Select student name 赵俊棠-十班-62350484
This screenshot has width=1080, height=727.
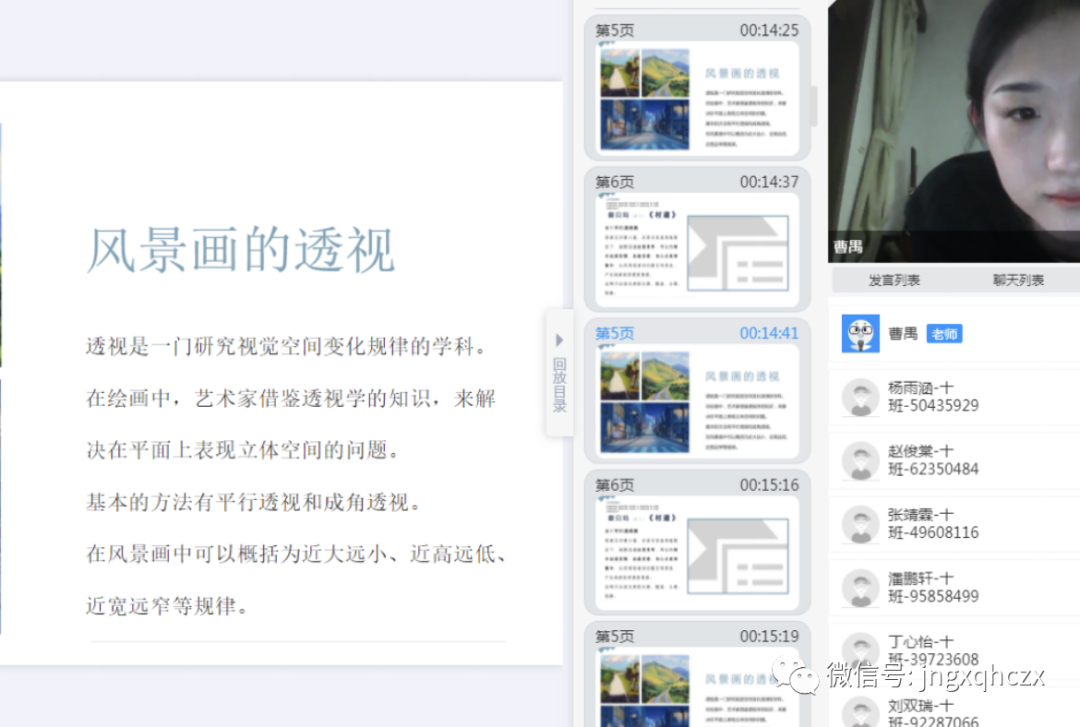933,460
